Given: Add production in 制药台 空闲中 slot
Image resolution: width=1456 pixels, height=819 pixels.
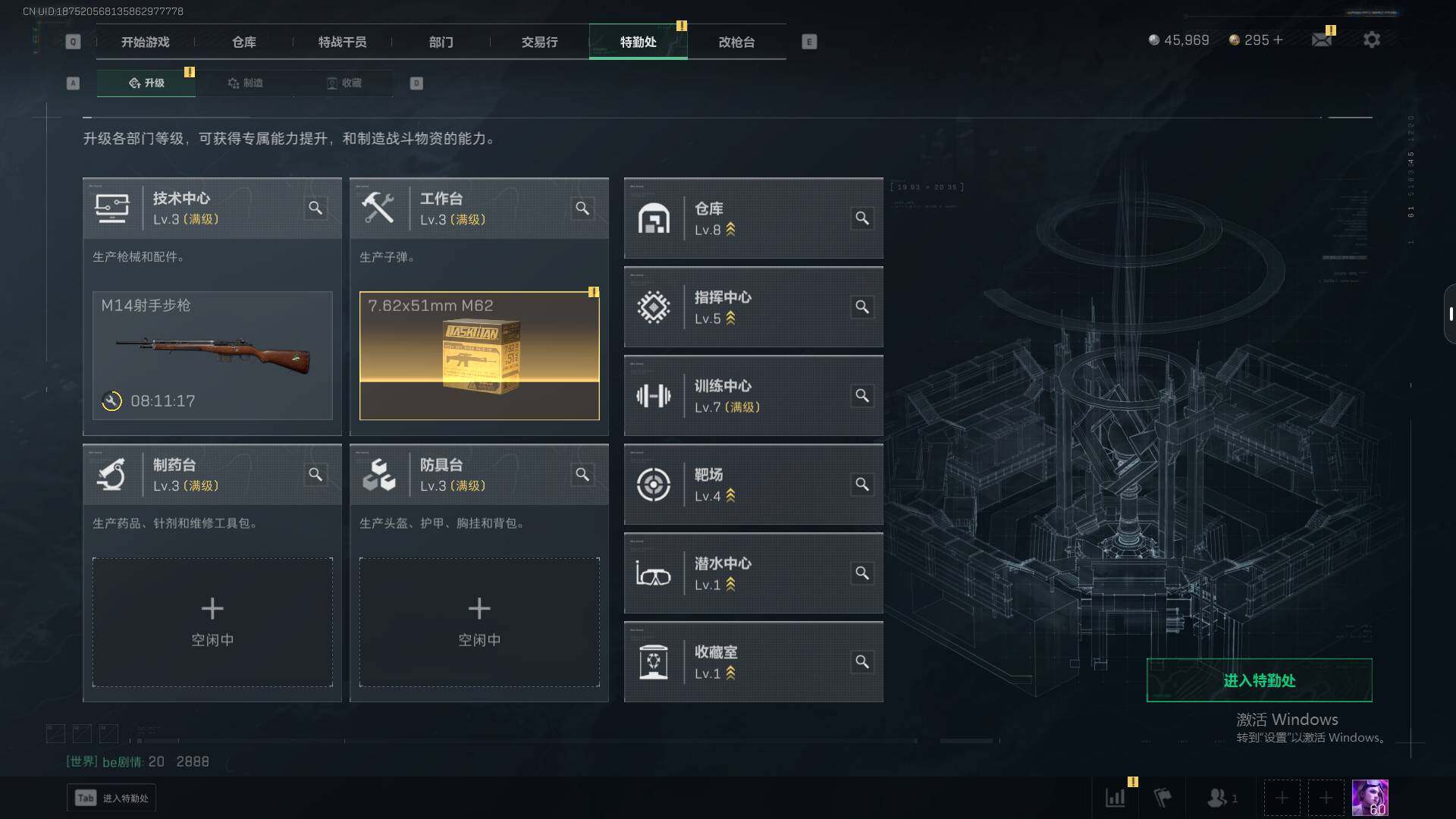Looking at the screenshot, I should (x=212, y=623).
